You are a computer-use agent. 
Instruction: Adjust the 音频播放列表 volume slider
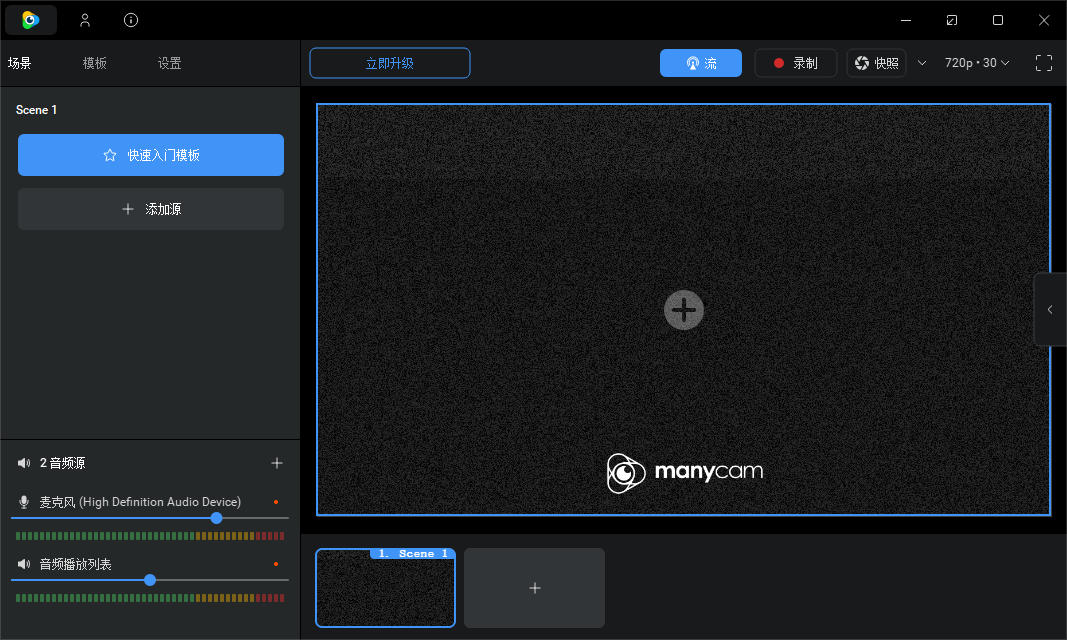click(150, 580)
